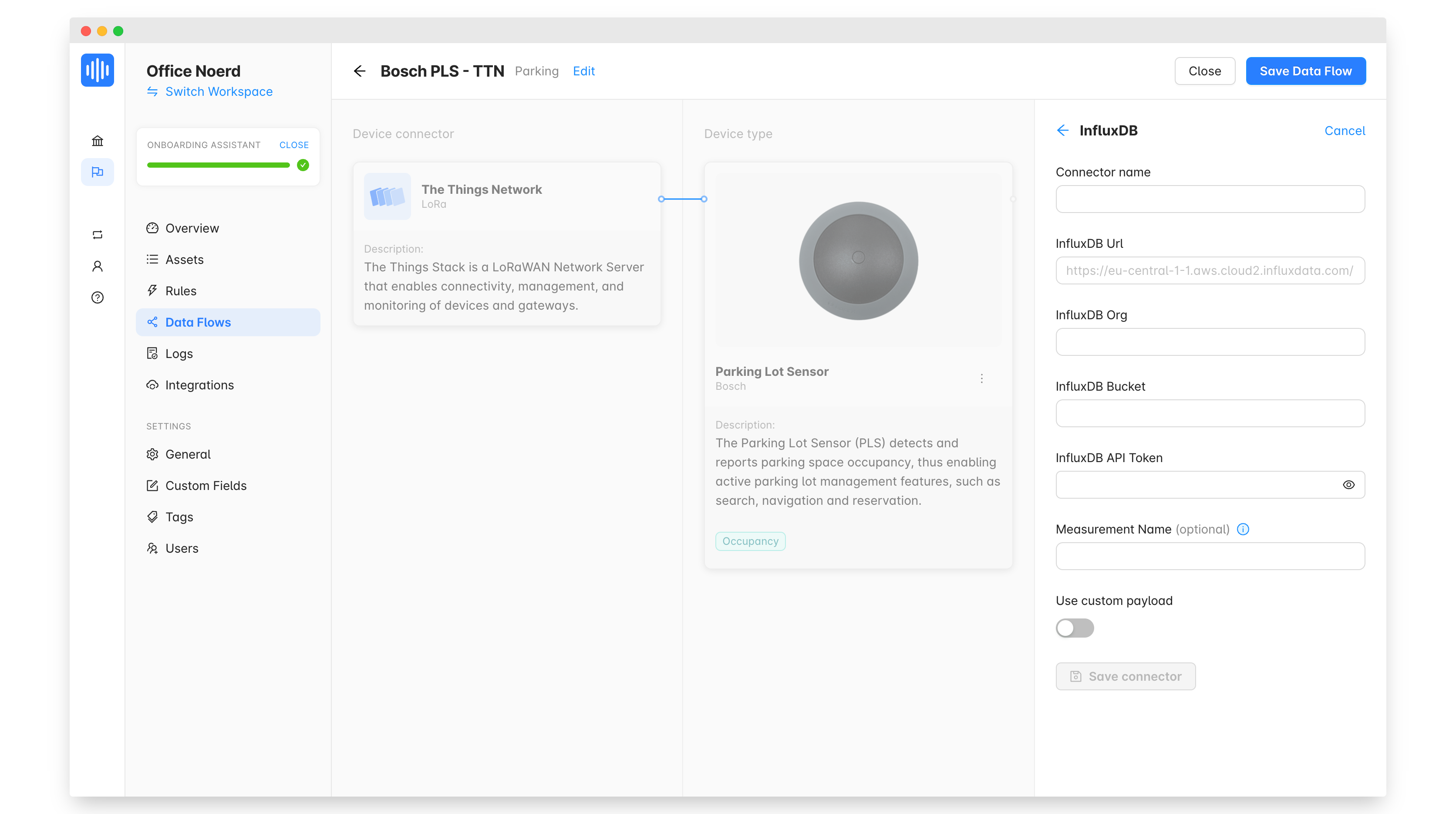
Task: Click the Parking Lot Sensor image
Action: [x=858, y=260]
